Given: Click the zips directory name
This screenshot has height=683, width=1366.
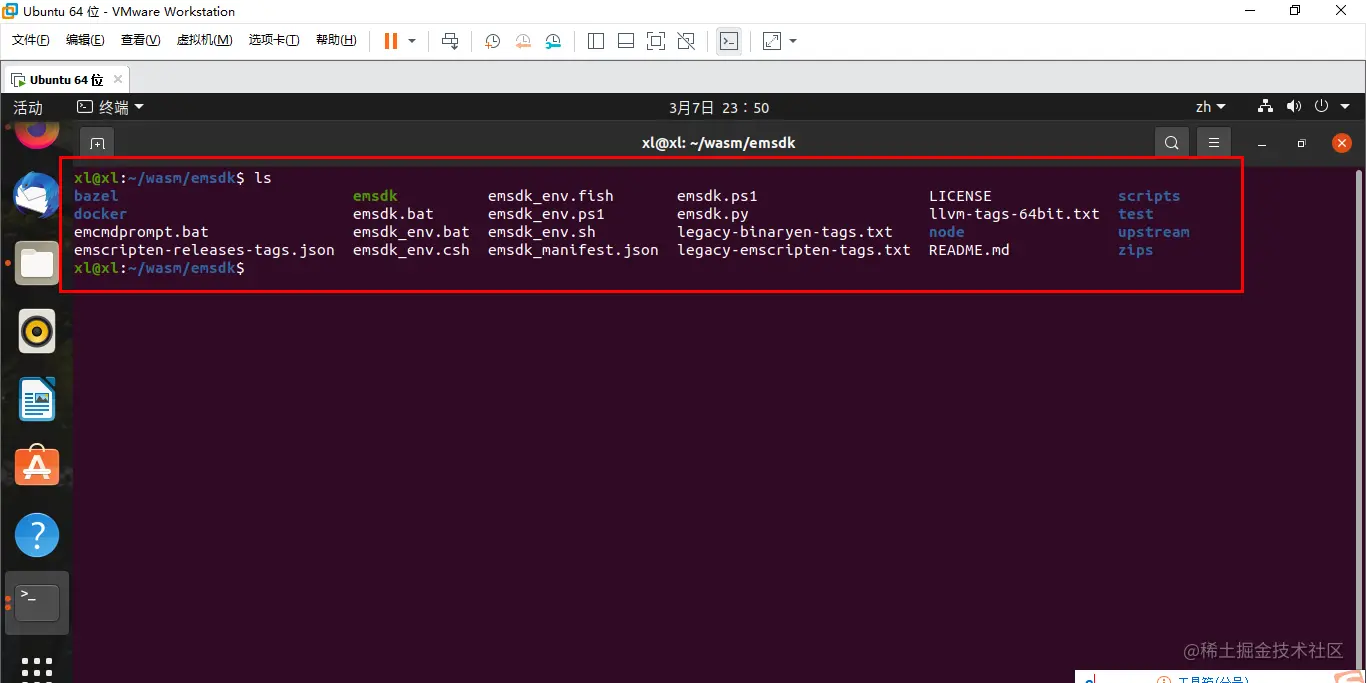Looking at the screenshot, I should coord(1136,250).
